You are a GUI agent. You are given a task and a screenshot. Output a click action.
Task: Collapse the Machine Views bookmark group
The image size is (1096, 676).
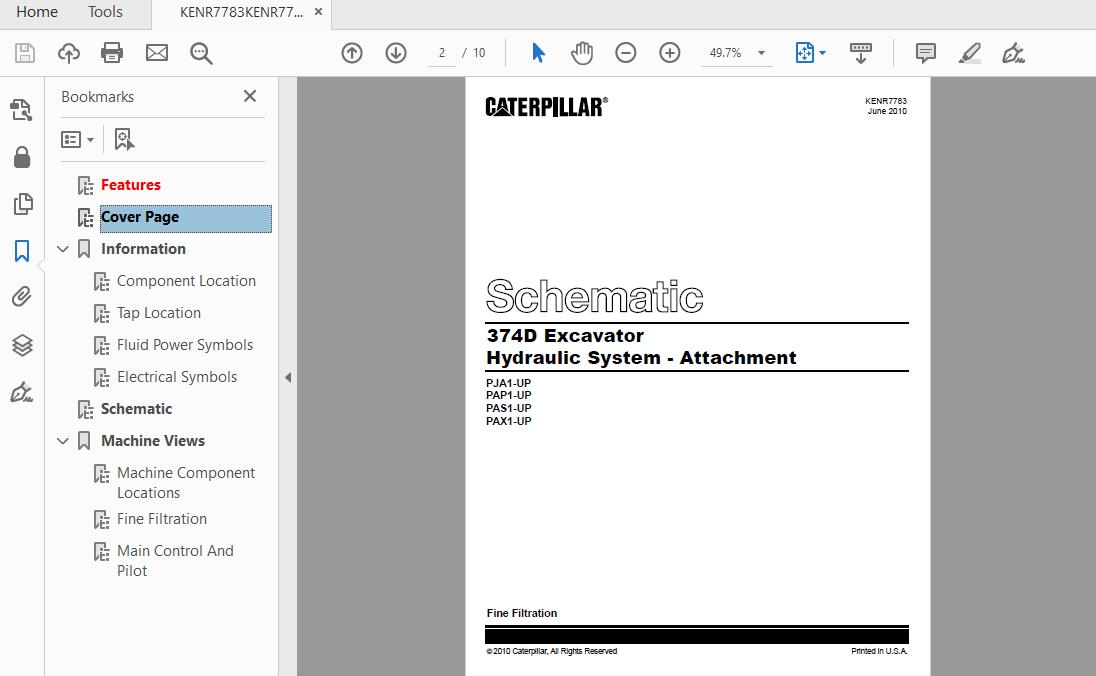point(63,441)
